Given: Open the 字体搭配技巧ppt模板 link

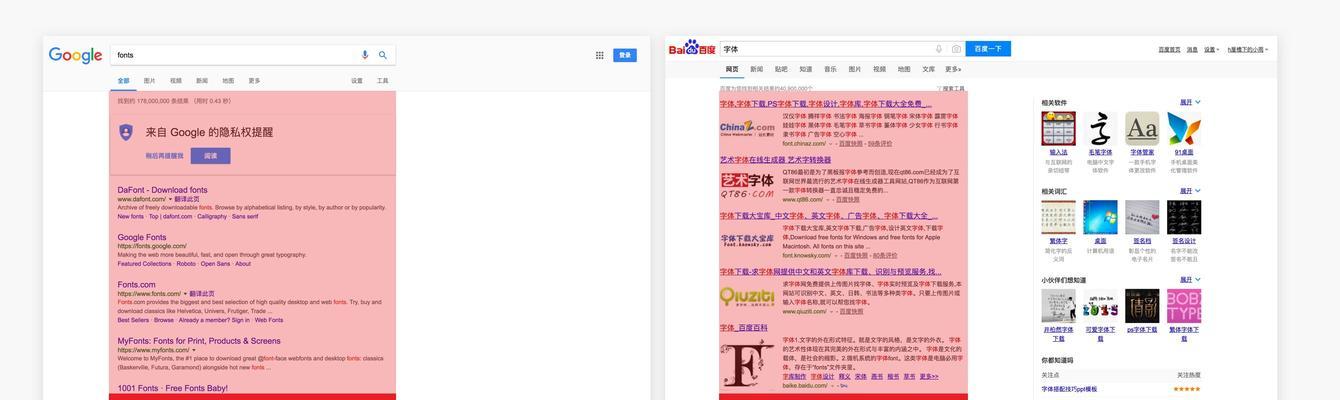Looking at the screenshot, I should [x=1069, y=389].
